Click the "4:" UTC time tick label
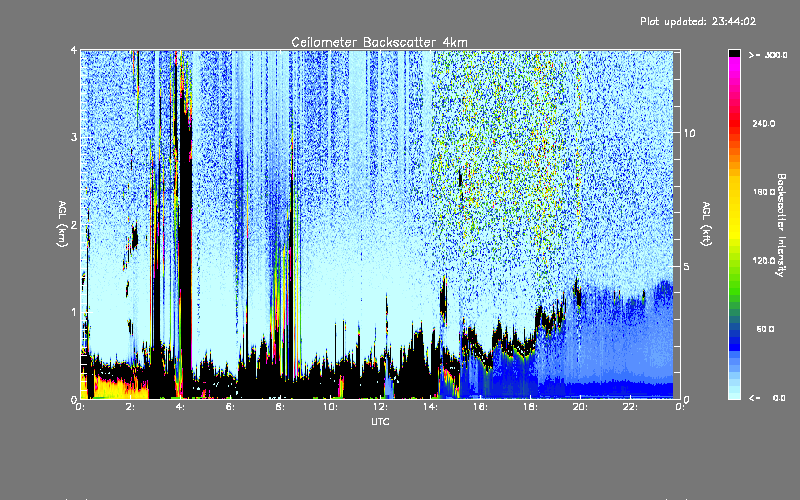The image size is (800, 500). (x=180, y=407)
